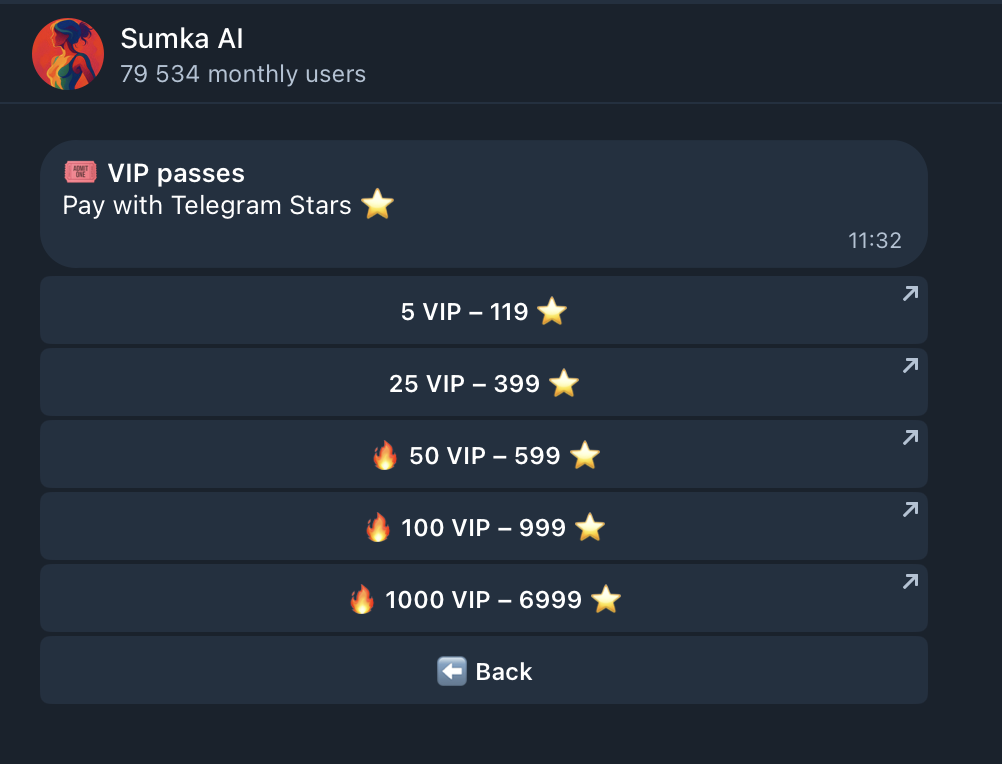Click the Sumka AI profile avatar
The height and width of the screenshot is (764, 1002).
tap(67, 53)
